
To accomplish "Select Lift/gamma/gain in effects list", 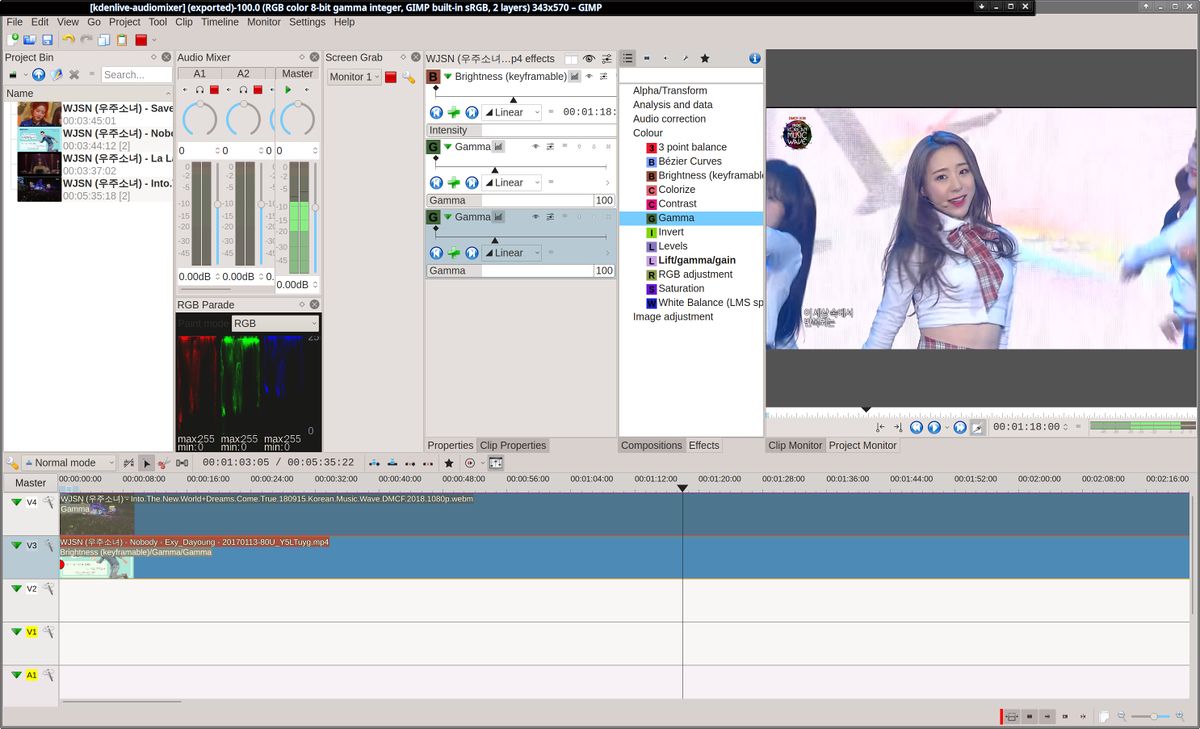I will coord(697,260).
